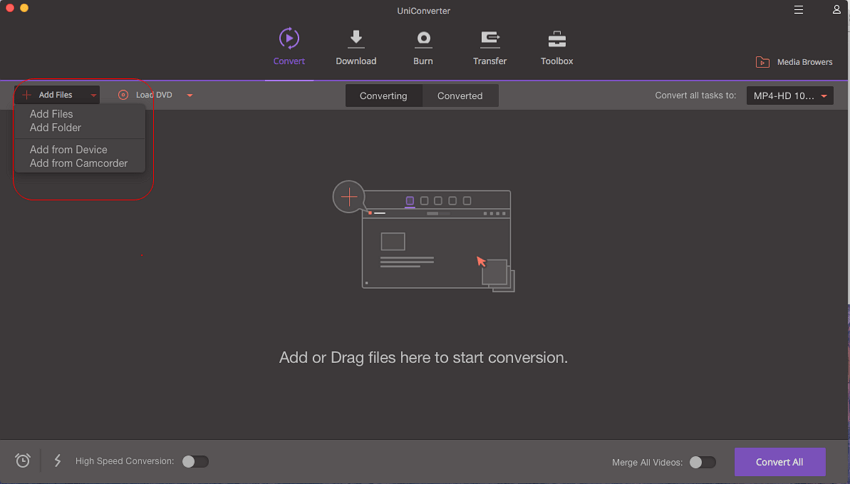Viewport: 850px width, 484px height.
Task: Select Add from Device menu entry
Action: pyautogui.click(x=68, y=150)
